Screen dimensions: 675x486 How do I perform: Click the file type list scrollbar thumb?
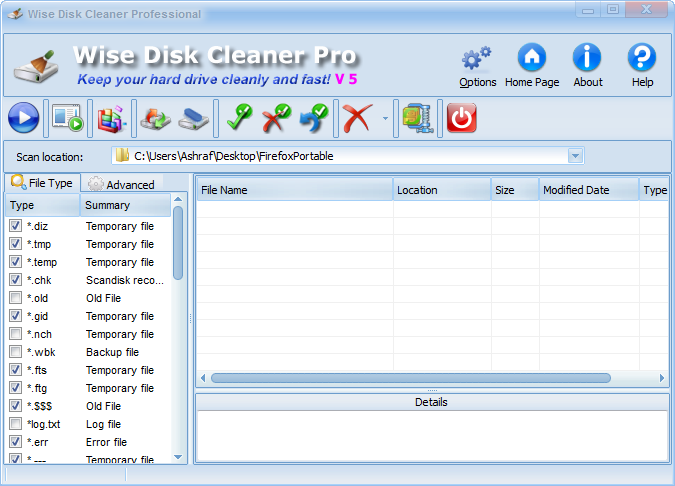point(178,243)
